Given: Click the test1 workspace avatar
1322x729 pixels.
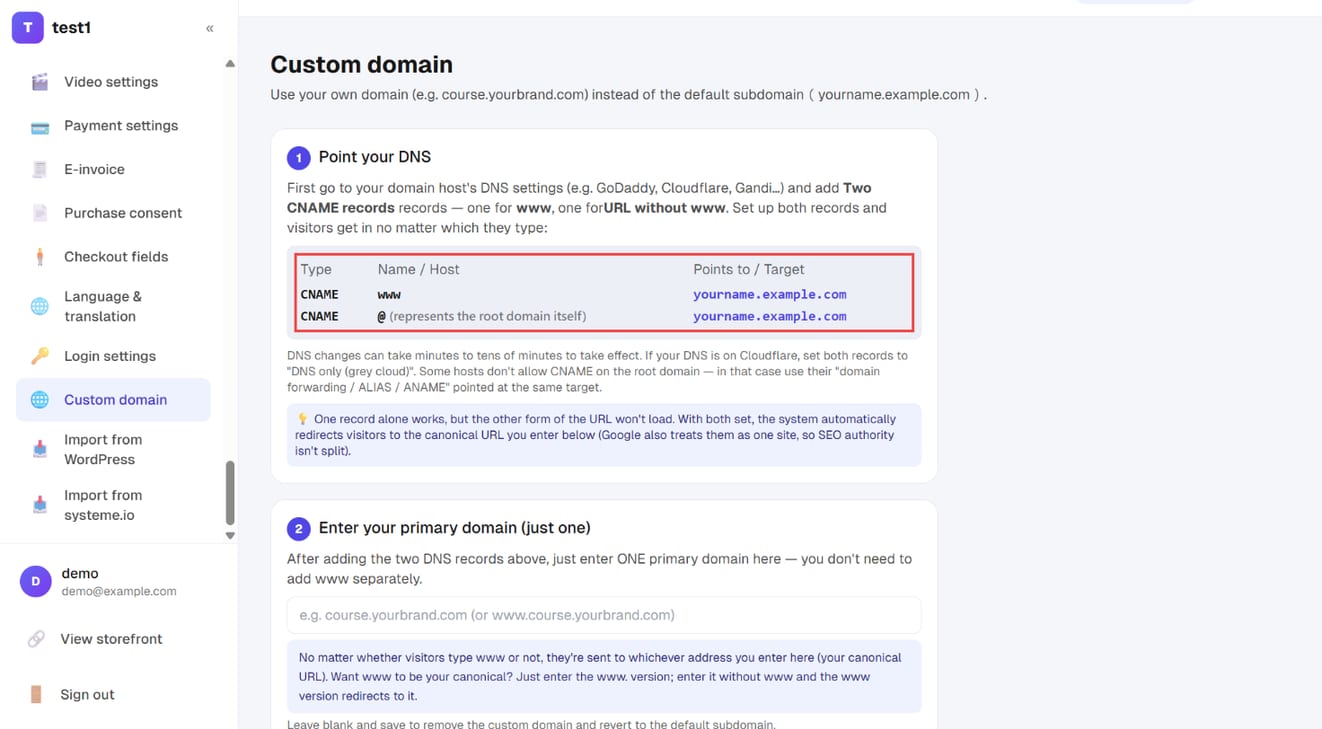Looking at the screenshot, I should (x=28, y=28).
